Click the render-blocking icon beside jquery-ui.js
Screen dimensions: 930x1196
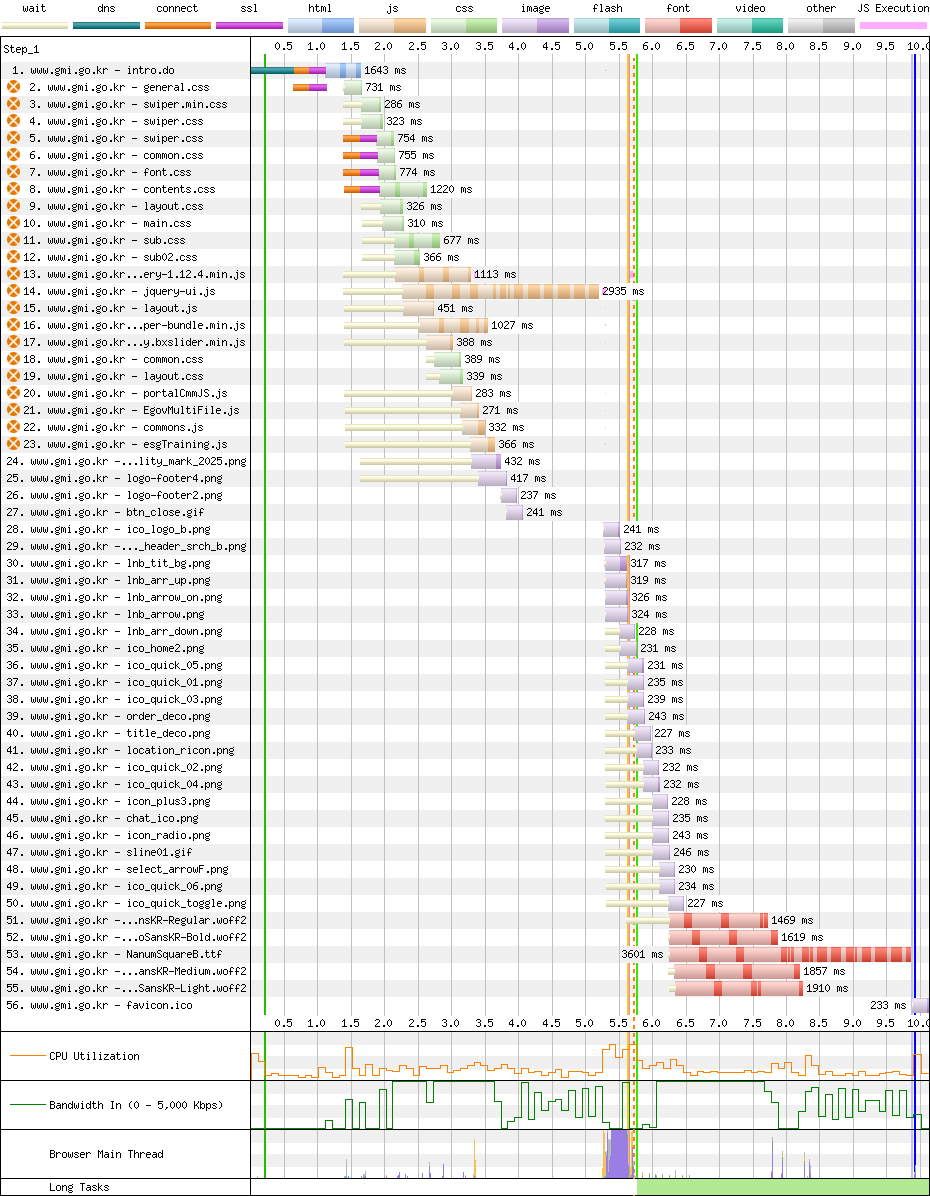(13, 291)
